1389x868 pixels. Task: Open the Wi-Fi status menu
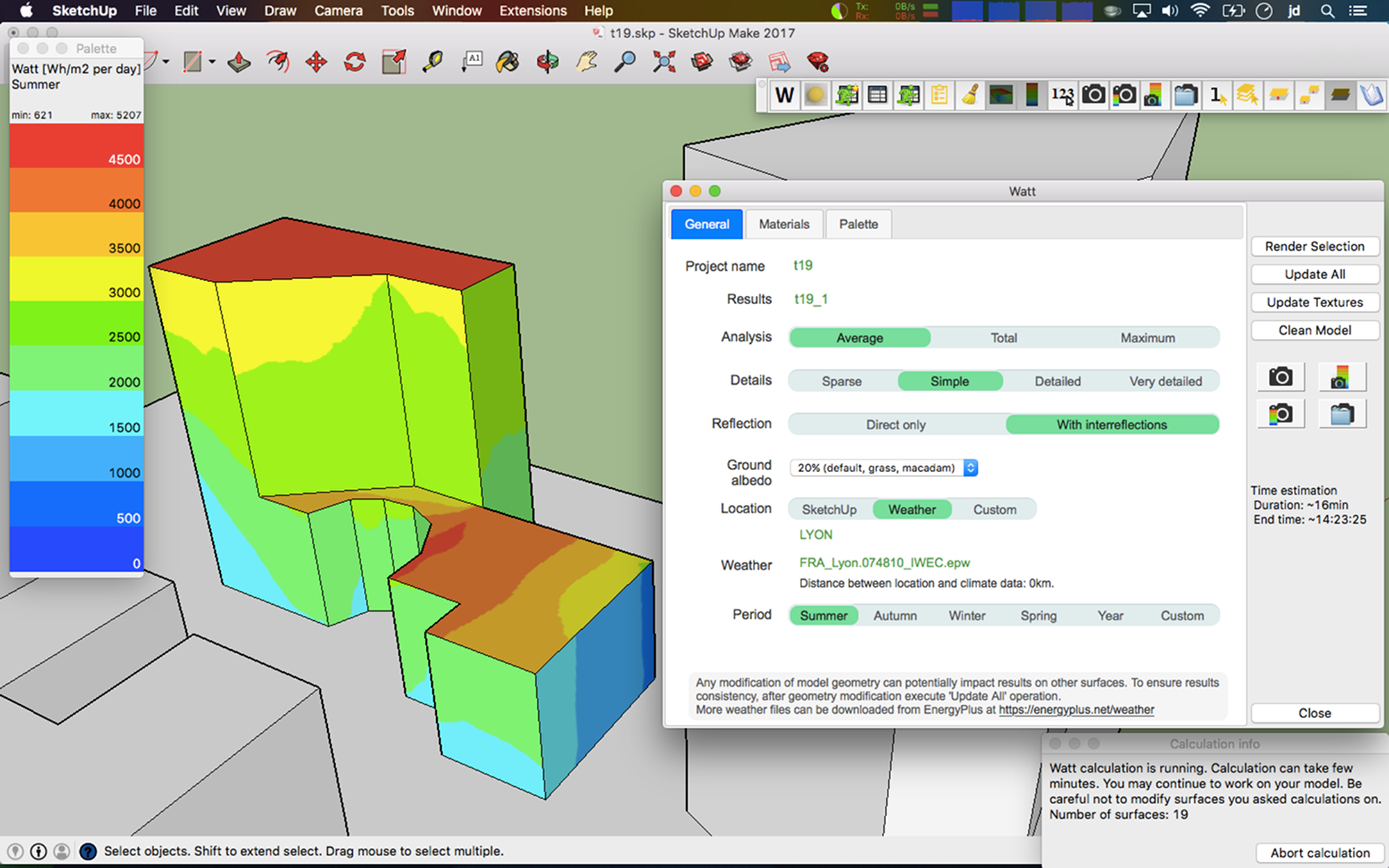(x=1199, y=11)
